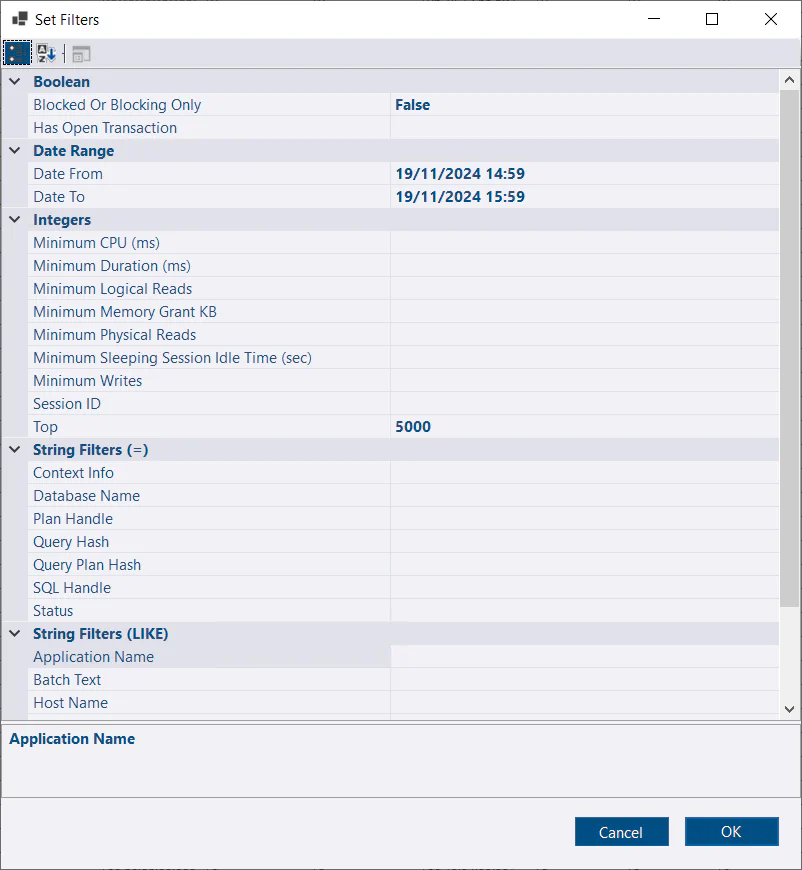802x870 pixels.
Task: Click the Integers category heading text
Action: pos(62,220)
